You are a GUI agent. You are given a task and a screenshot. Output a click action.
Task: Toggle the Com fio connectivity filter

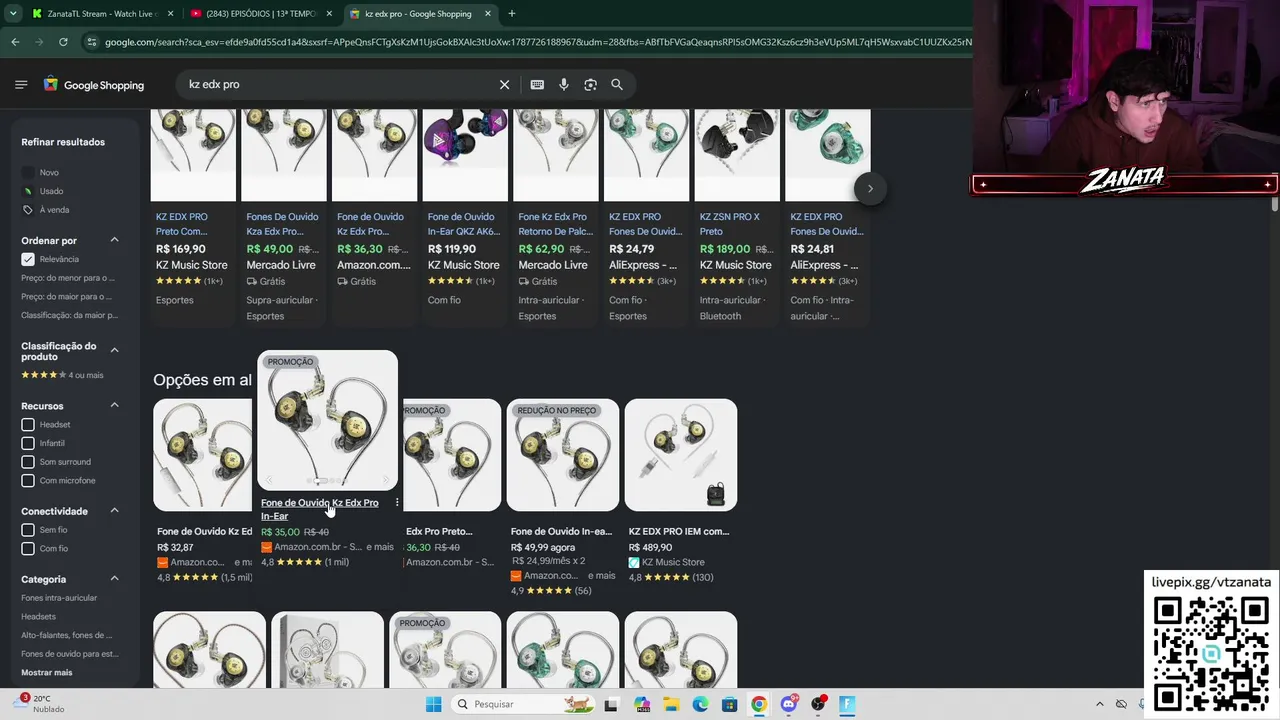[28, 549]
